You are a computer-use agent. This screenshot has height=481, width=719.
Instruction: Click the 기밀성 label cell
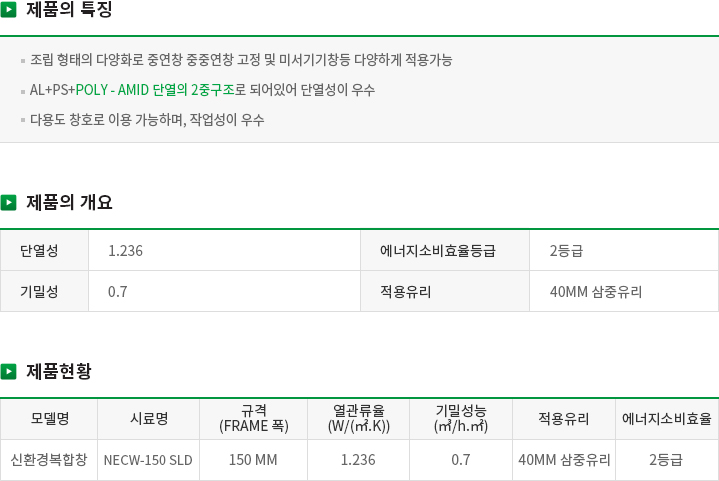(x=44, y=291)
